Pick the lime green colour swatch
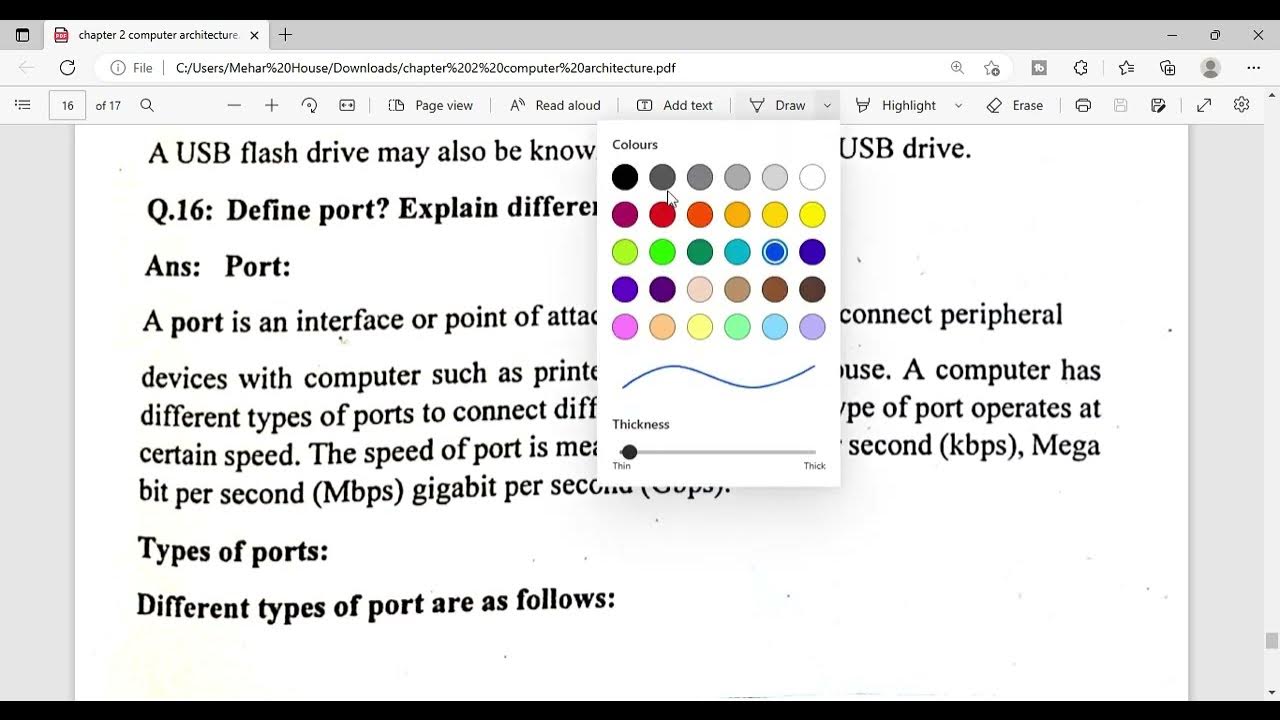Viewport: 1280px width, 720px height. tap(625, 252)
